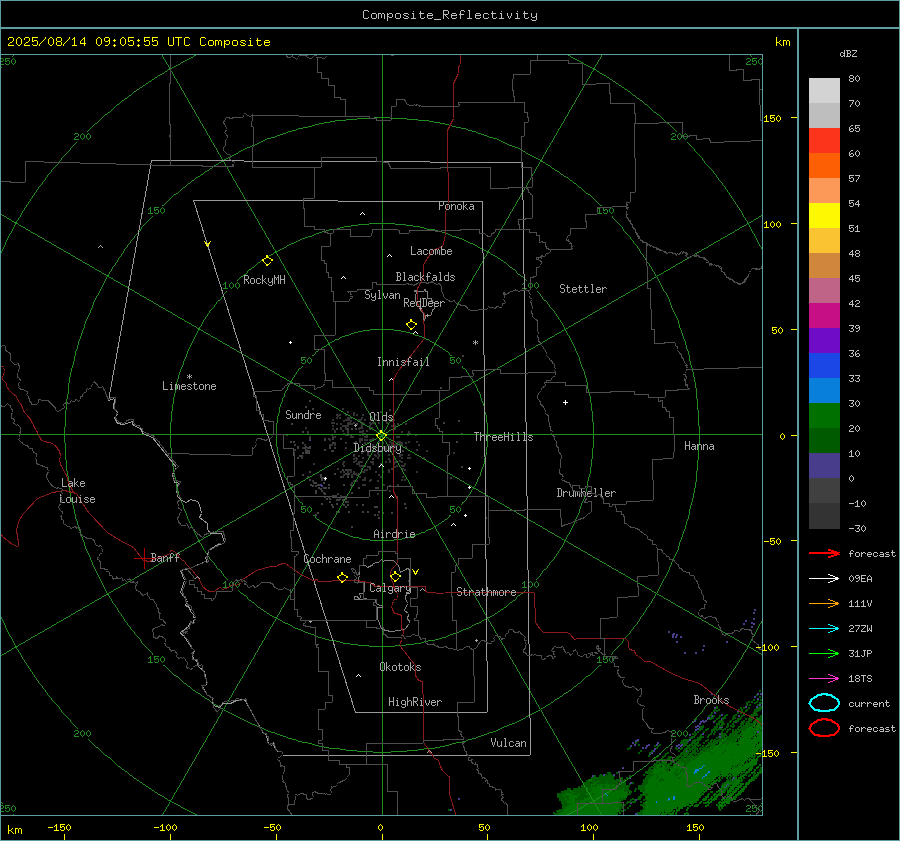Select the asterisk marker above Limestone
This screenshot has width=900, height=841.
coord(189,377)
